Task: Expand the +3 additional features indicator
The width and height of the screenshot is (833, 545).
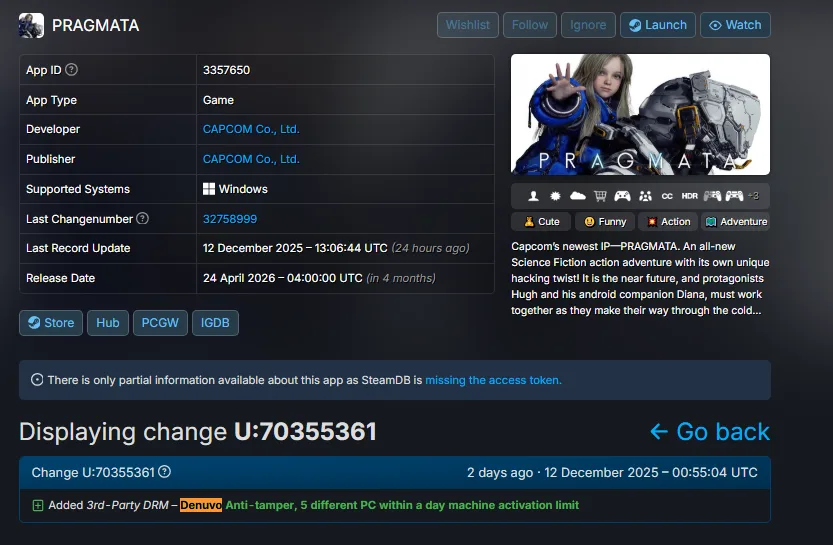Action: (753, 196)
